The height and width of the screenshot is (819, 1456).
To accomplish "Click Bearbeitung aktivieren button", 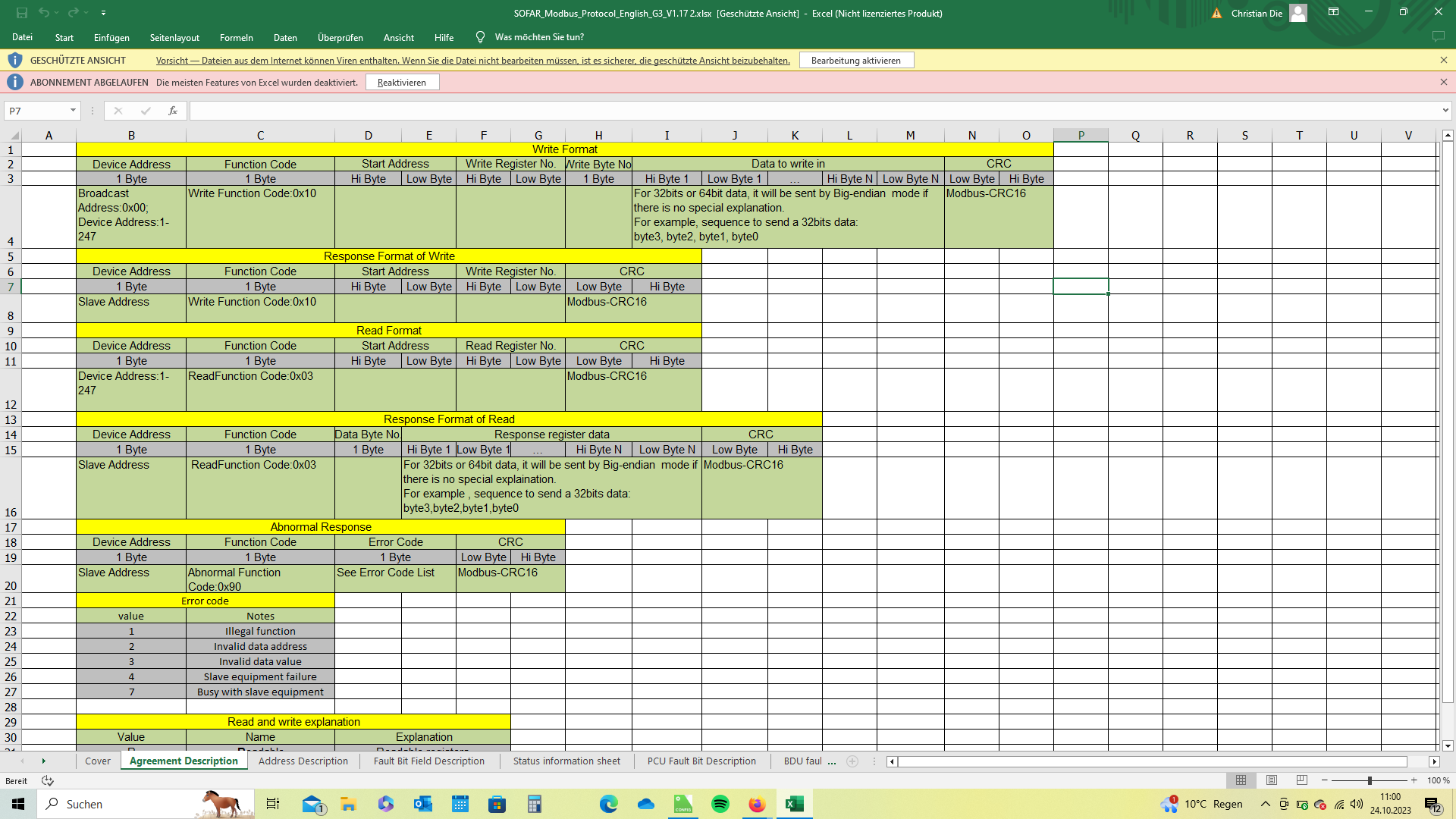I will click(x=855, y=61).
